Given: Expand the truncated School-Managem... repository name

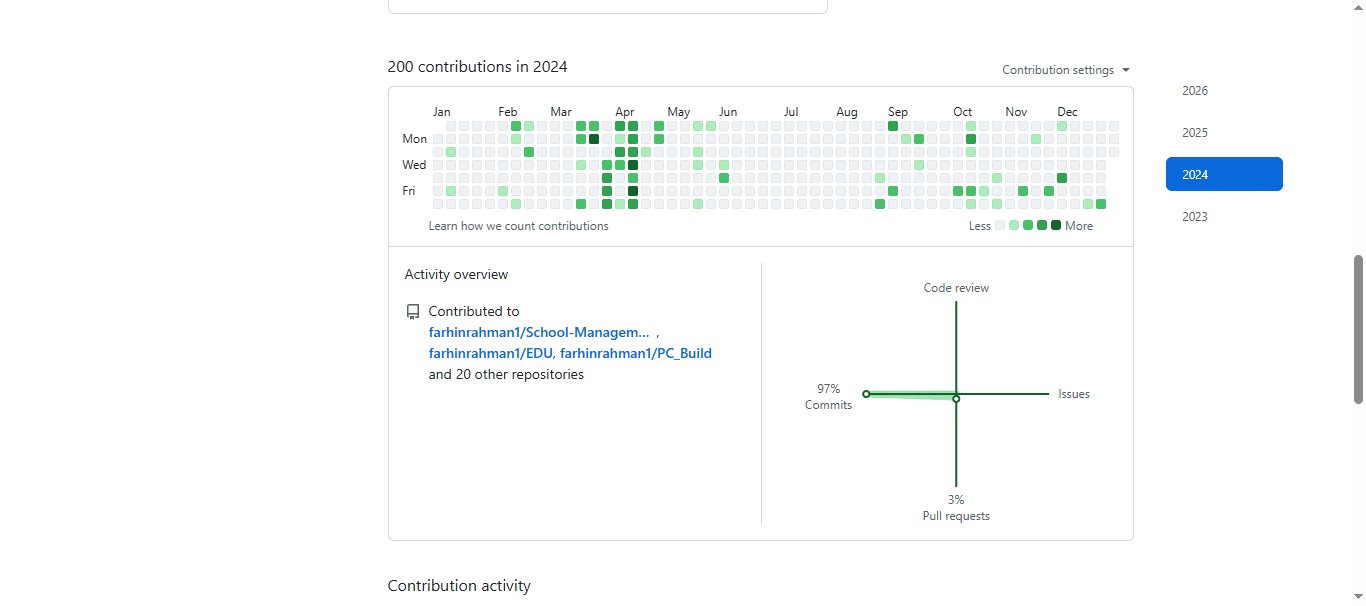Looking at the screenshot, I should point(538,332).
